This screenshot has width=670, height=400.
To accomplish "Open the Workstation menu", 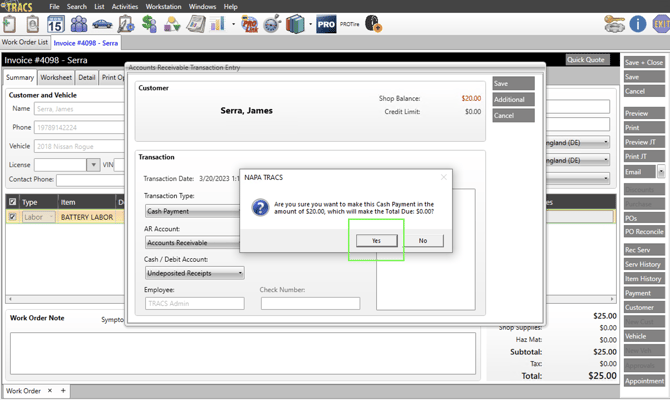I will click(163, 6).
